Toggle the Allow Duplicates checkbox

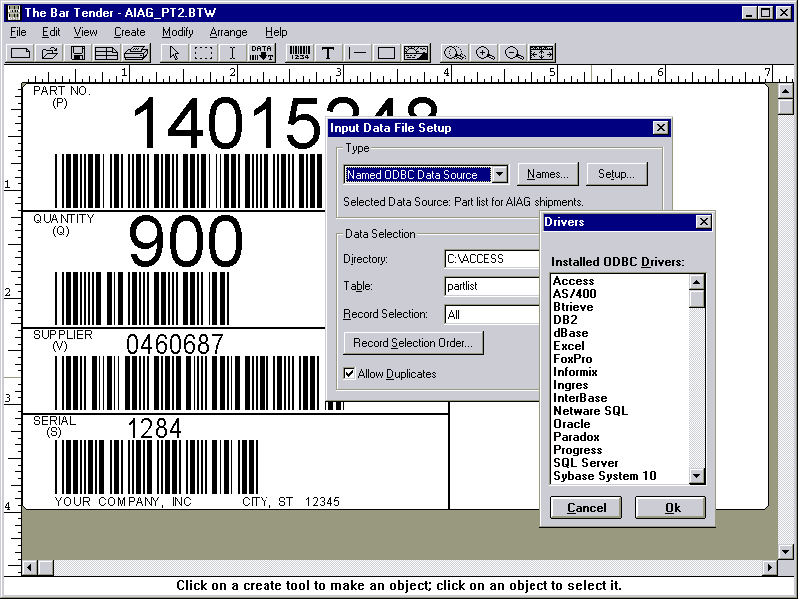349,374
